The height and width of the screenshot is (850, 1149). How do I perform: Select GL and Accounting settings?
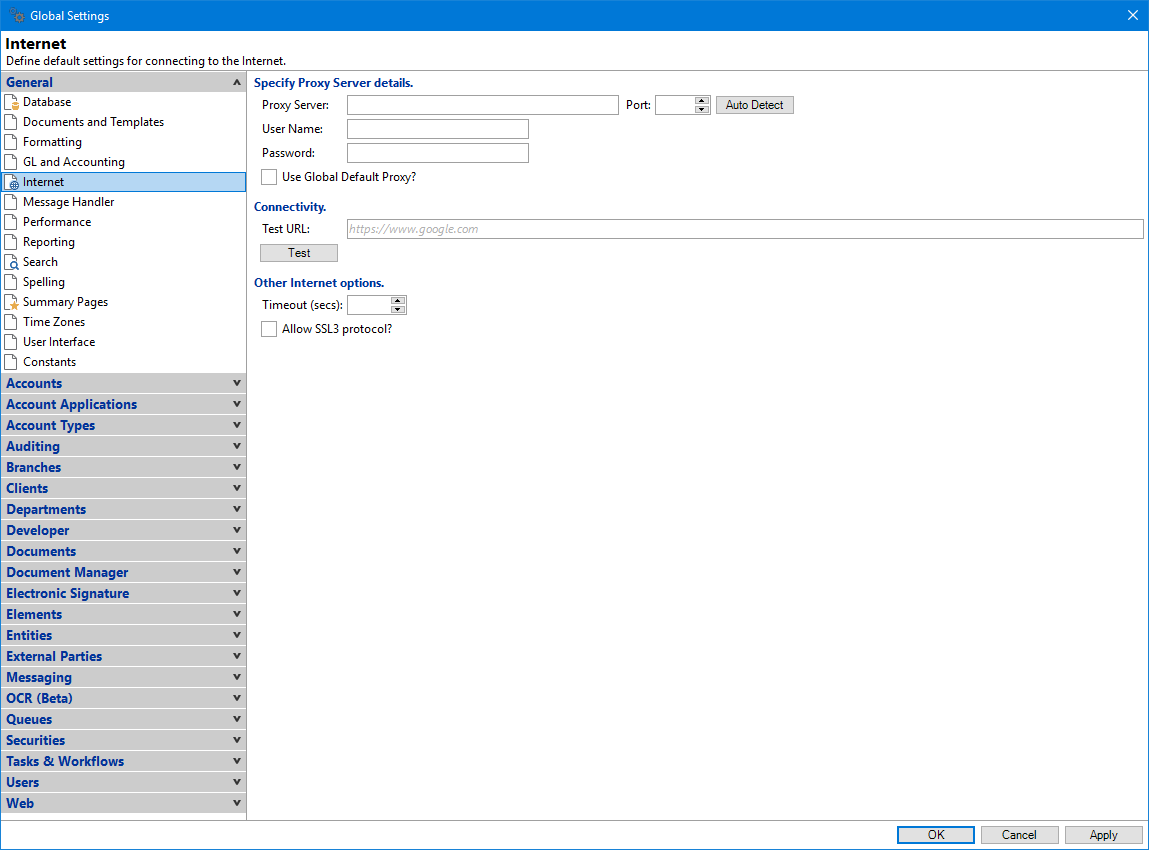point(123,162)
